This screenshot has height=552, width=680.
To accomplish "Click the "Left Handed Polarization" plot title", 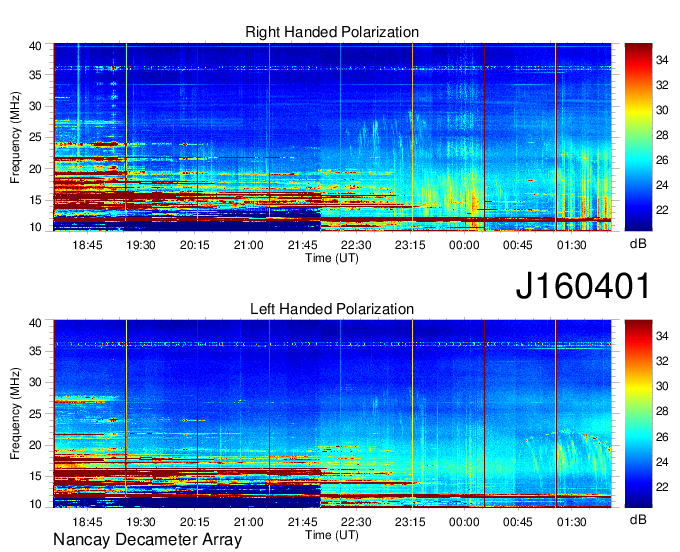I will 332,309.
